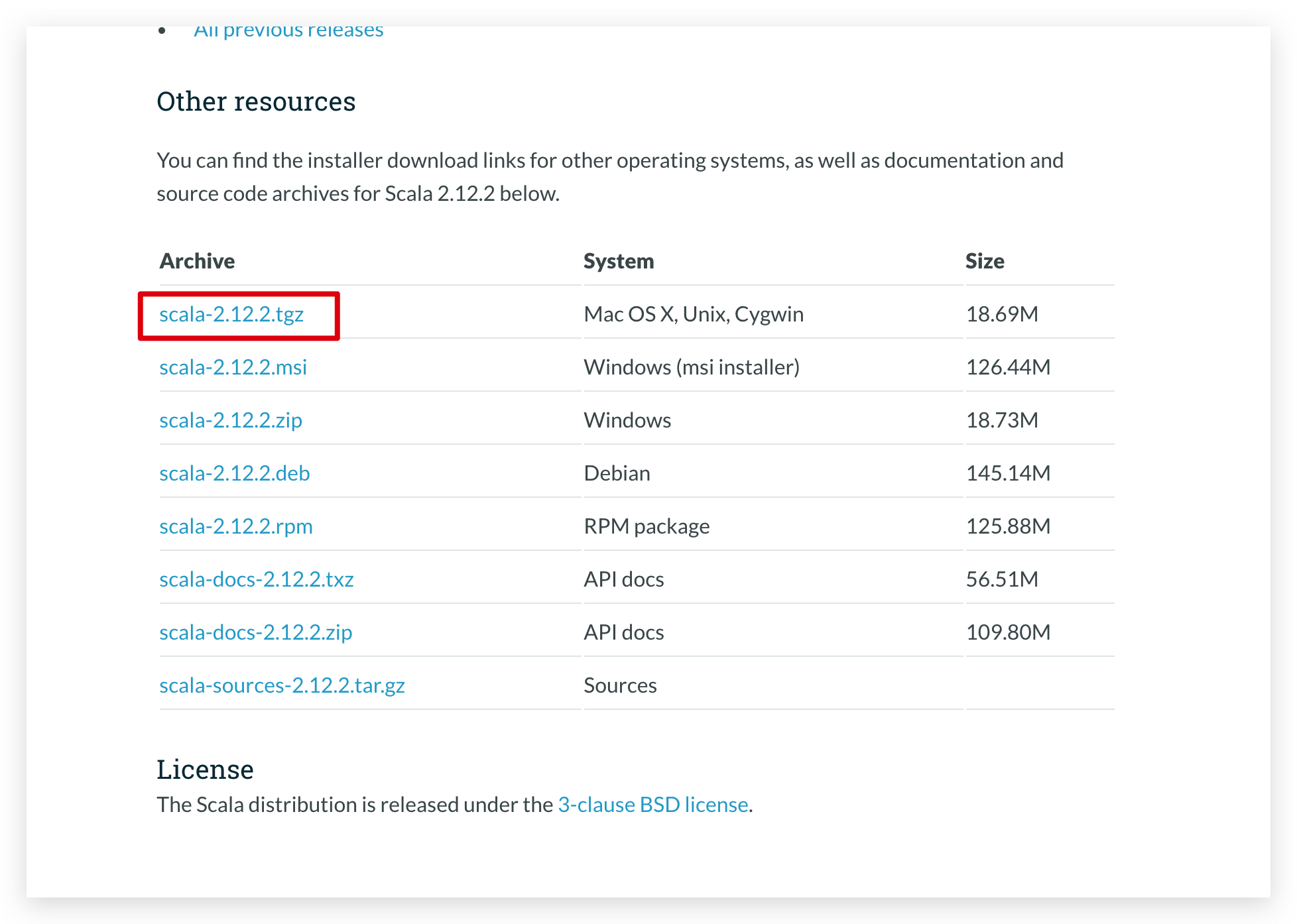Select the scala-2.12.2.rpm package link
The image size is (1297, 924).
(x=236, y=526)
